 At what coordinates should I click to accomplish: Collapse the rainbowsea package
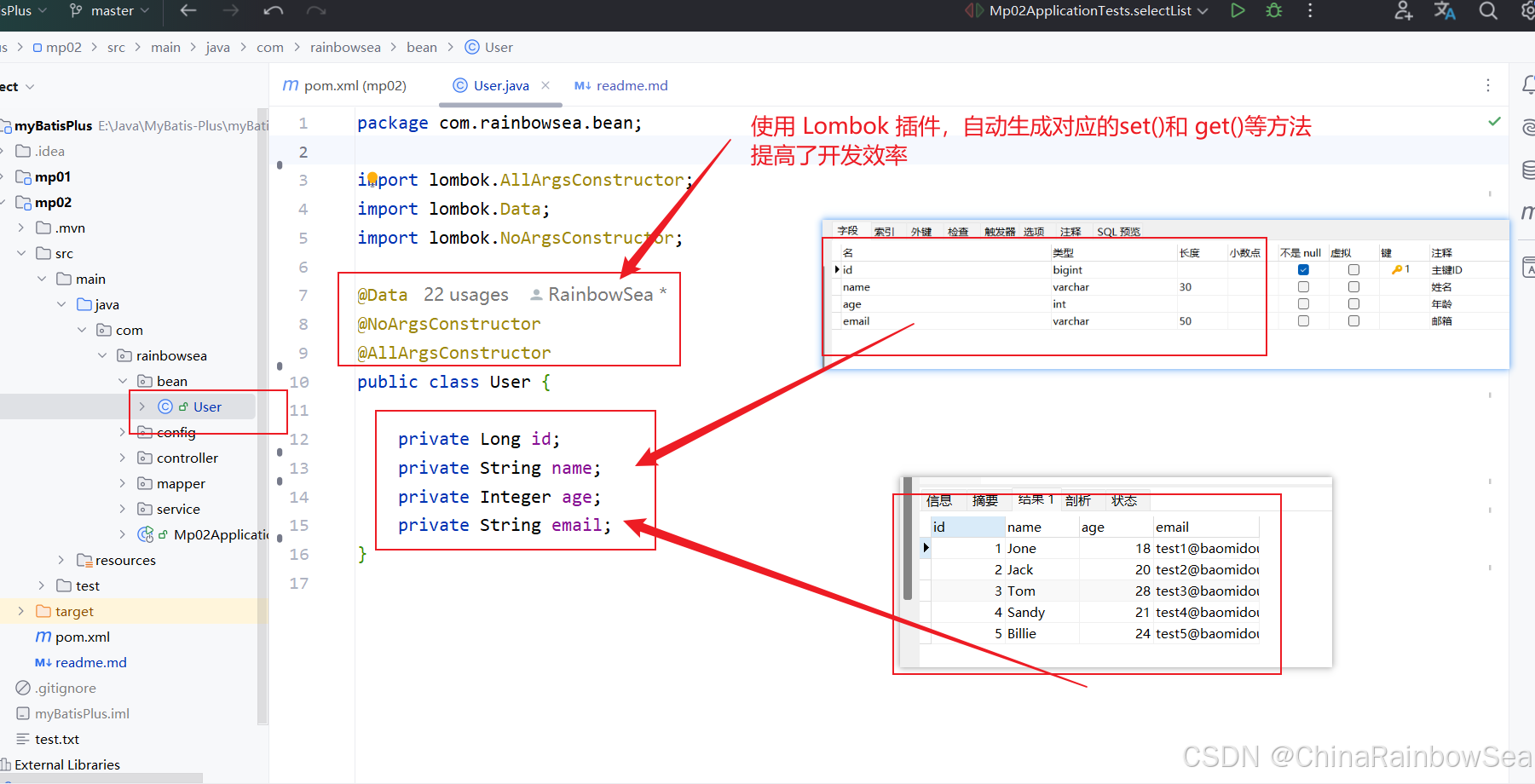[102, 355]
